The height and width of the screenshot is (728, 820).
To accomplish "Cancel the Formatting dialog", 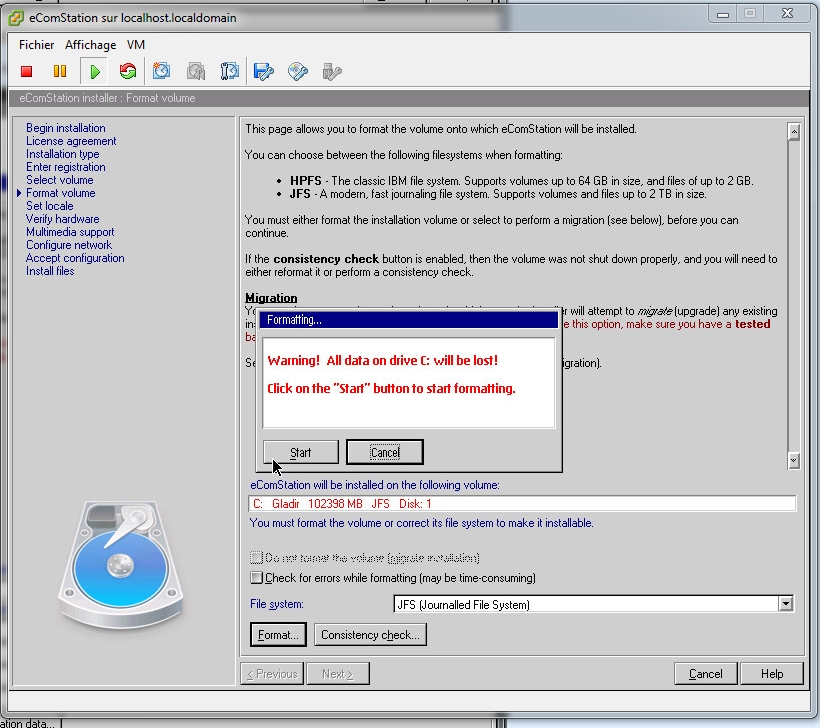I will (385, 452).
